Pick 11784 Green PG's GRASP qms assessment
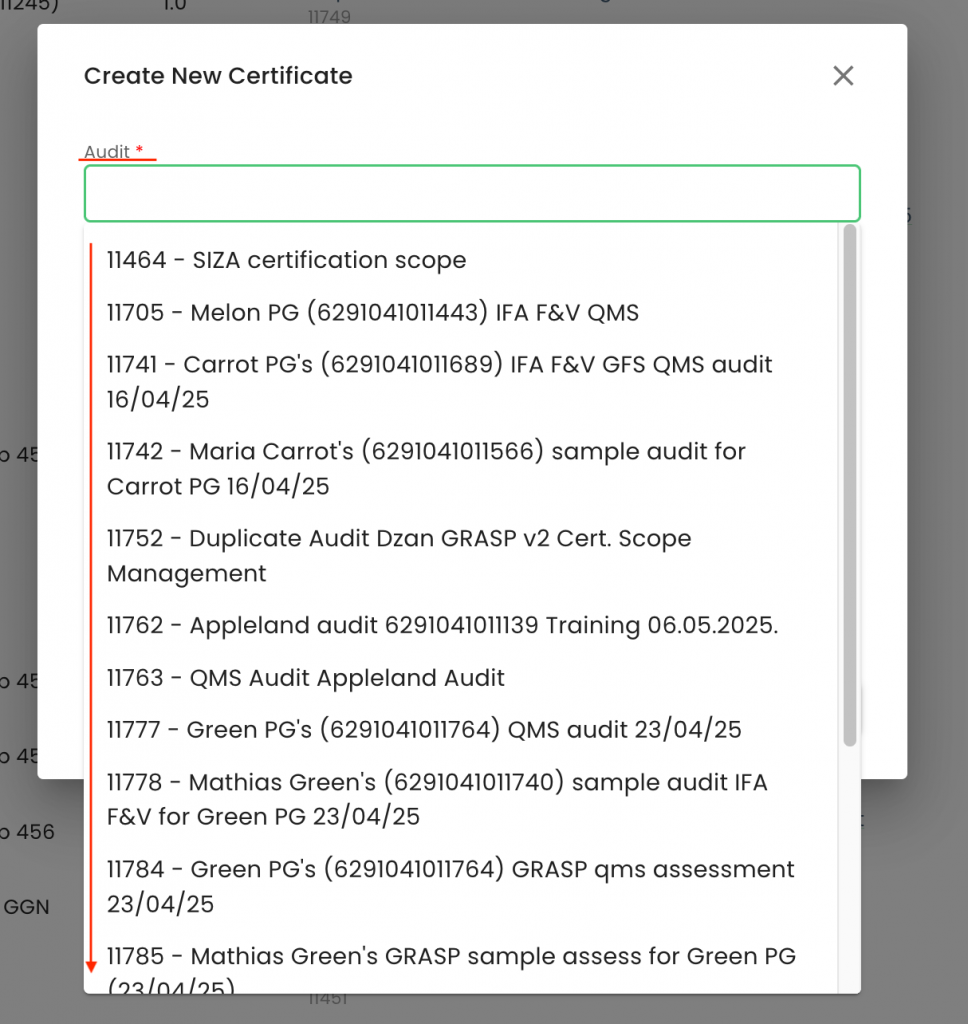The image size is (968, 1024). click(450, 886)
